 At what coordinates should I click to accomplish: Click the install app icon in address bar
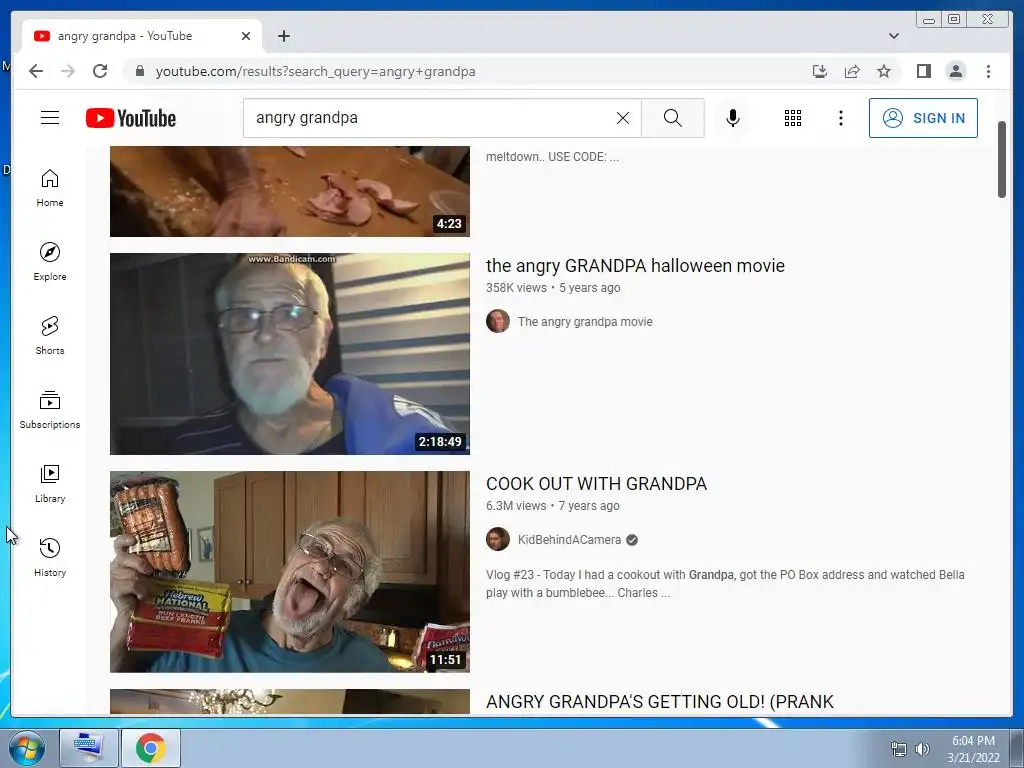point(820,71)
